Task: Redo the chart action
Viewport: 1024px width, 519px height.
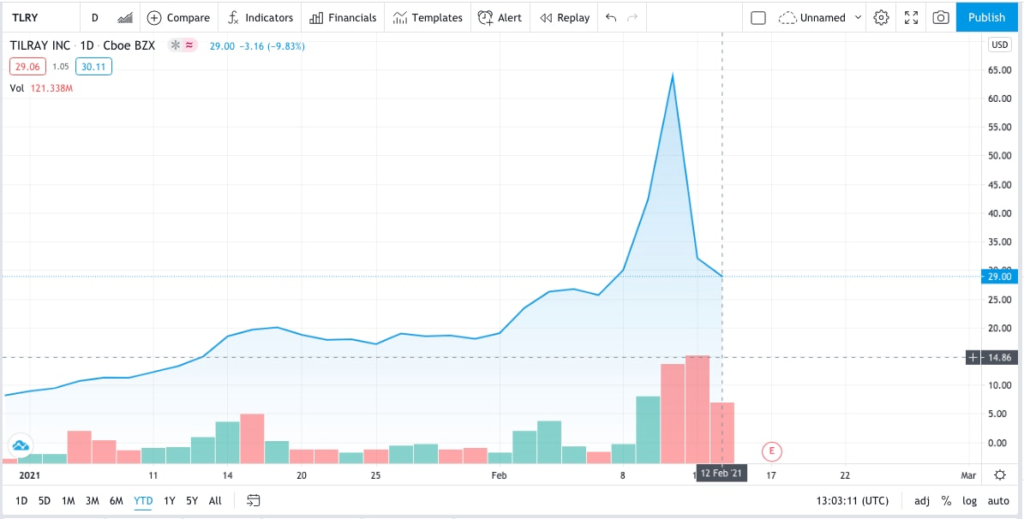Action: (632, 18)
